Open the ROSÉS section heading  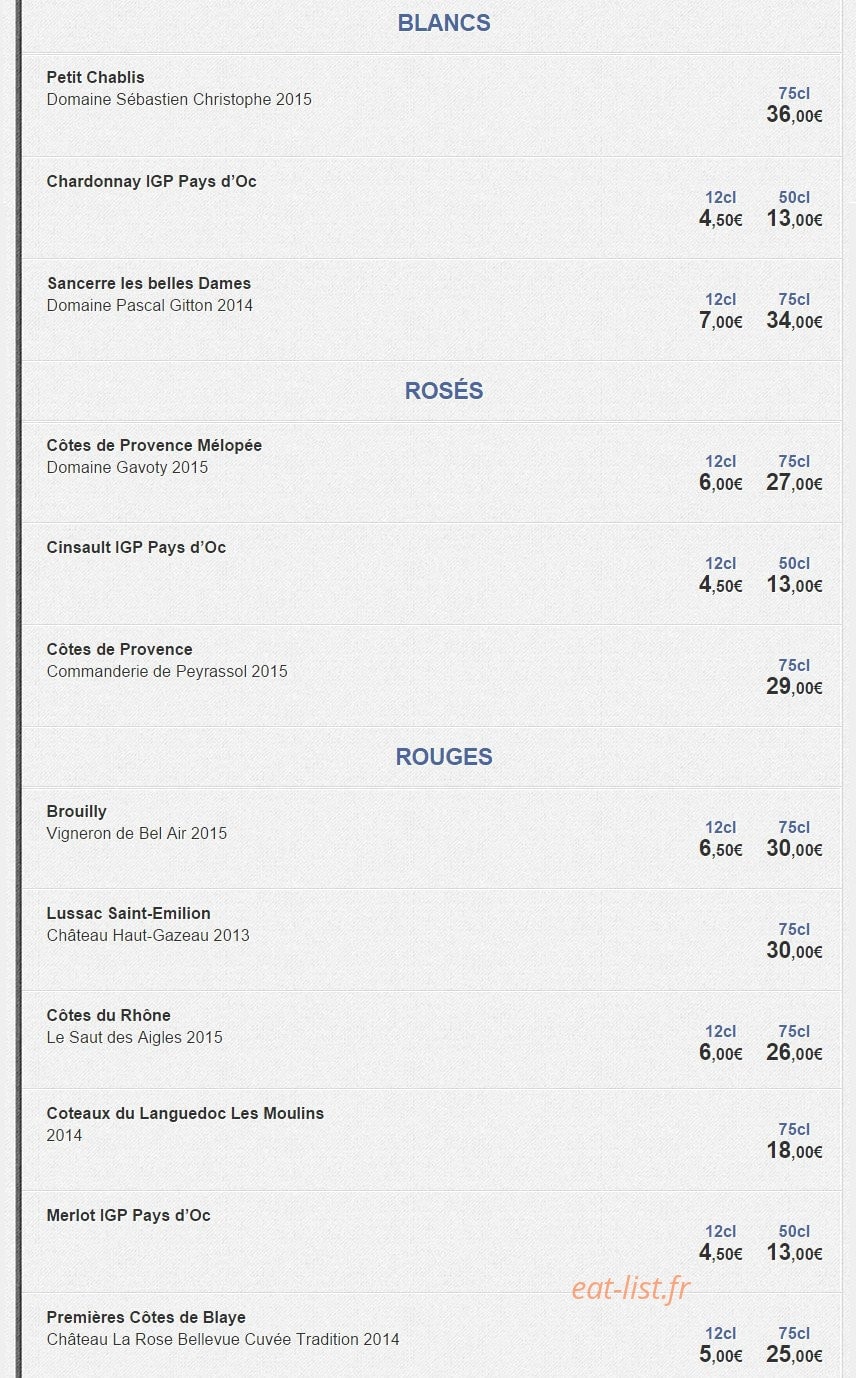(444, 391)
